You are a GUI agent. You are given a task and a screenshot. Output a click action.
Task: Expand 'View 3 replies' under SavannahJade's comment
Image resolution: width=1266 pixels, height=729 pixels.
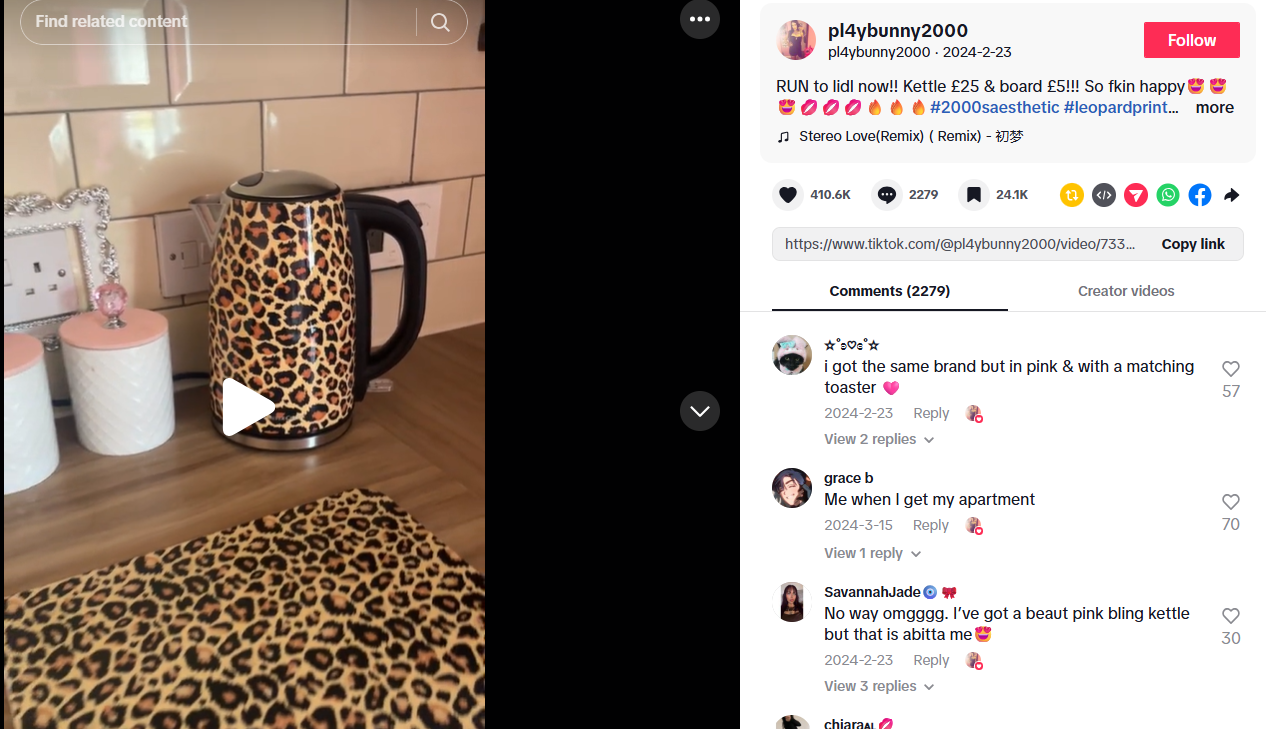click(x=879, y=686)
